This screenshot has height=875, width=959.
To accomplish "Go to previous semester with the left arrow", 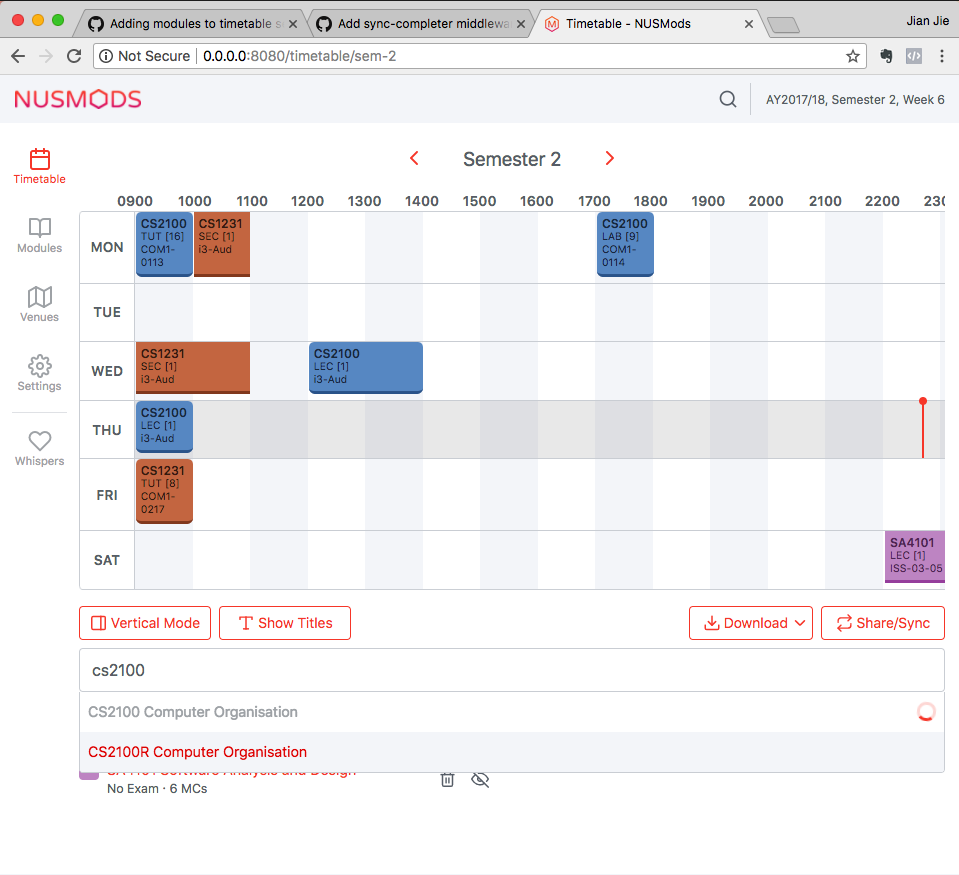I will point(414,158).
